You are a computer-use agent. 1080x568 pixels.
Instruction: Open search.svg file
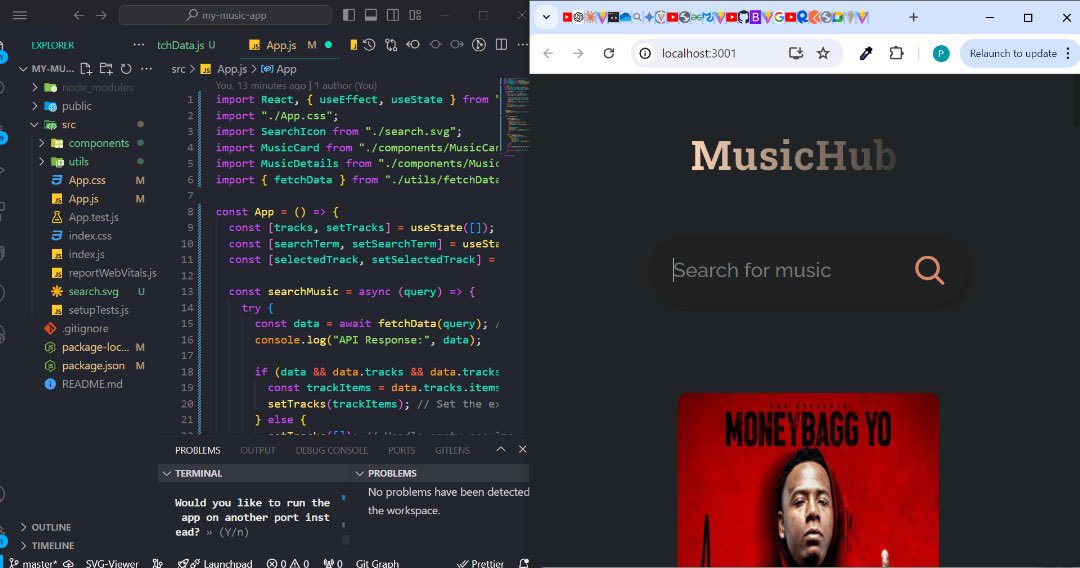coord(93,292)
